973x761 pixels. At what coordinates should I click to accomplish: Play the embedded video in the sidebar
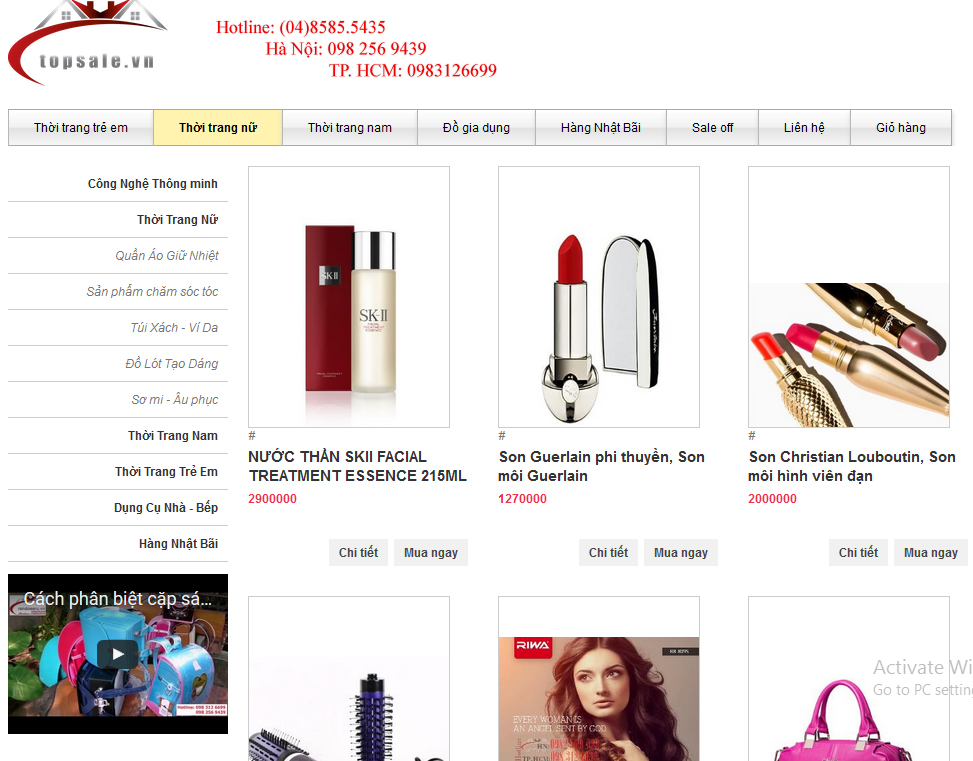[x=118, y=654]
